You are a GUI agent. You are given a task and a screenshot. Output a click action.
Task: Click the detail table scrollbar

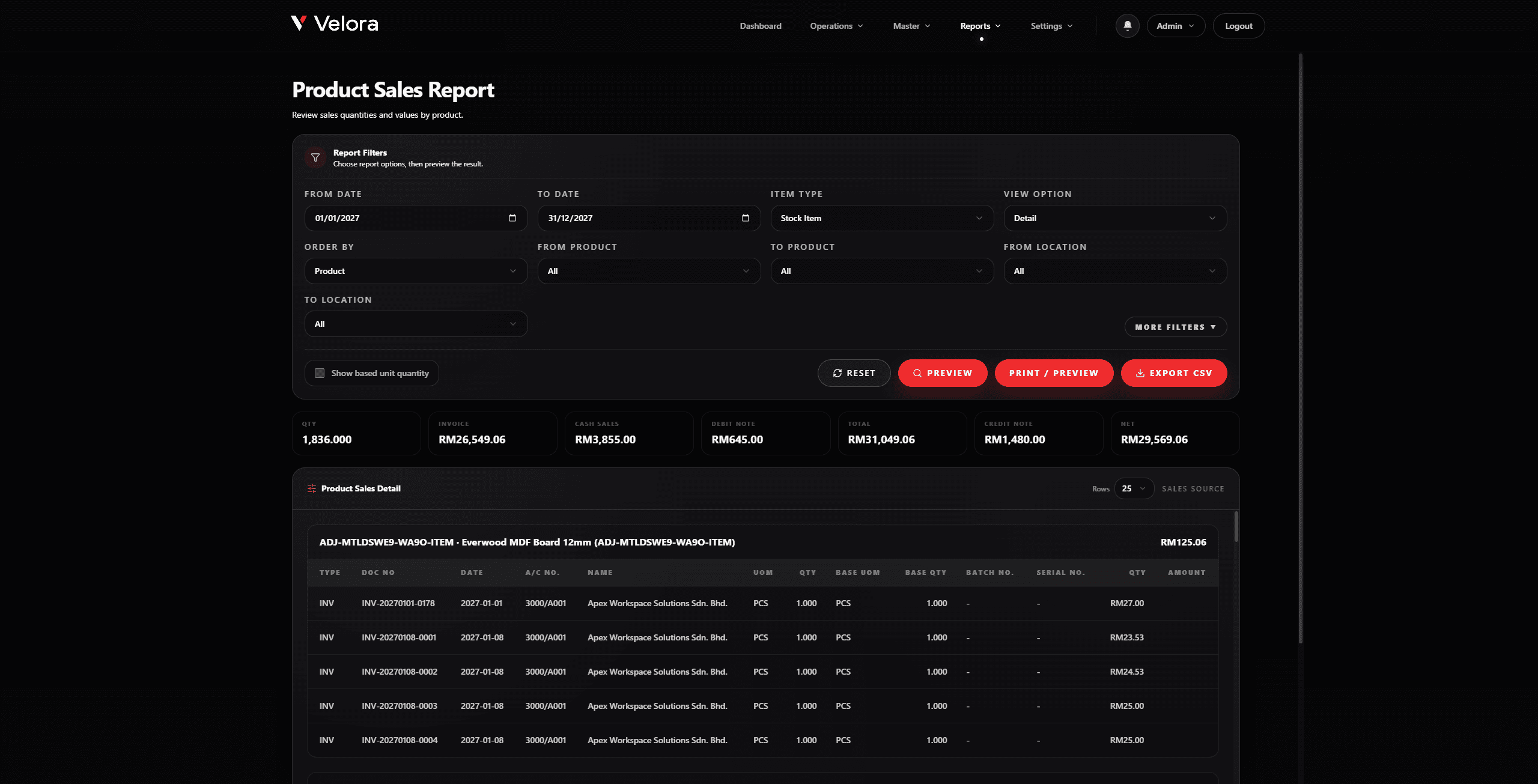point(1236,527)
